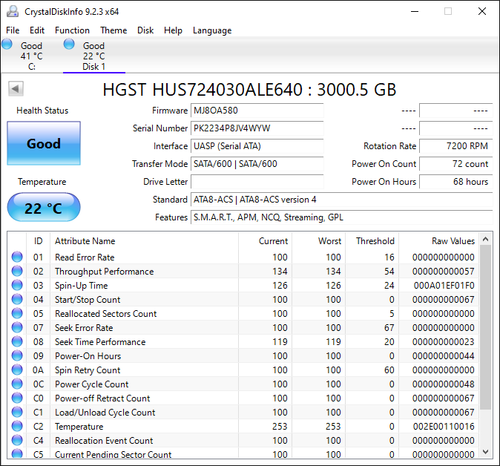Open the Disk menu
The width and height of the screenshot is (500, 466).
pyautogui.click(x=145, y=30)
